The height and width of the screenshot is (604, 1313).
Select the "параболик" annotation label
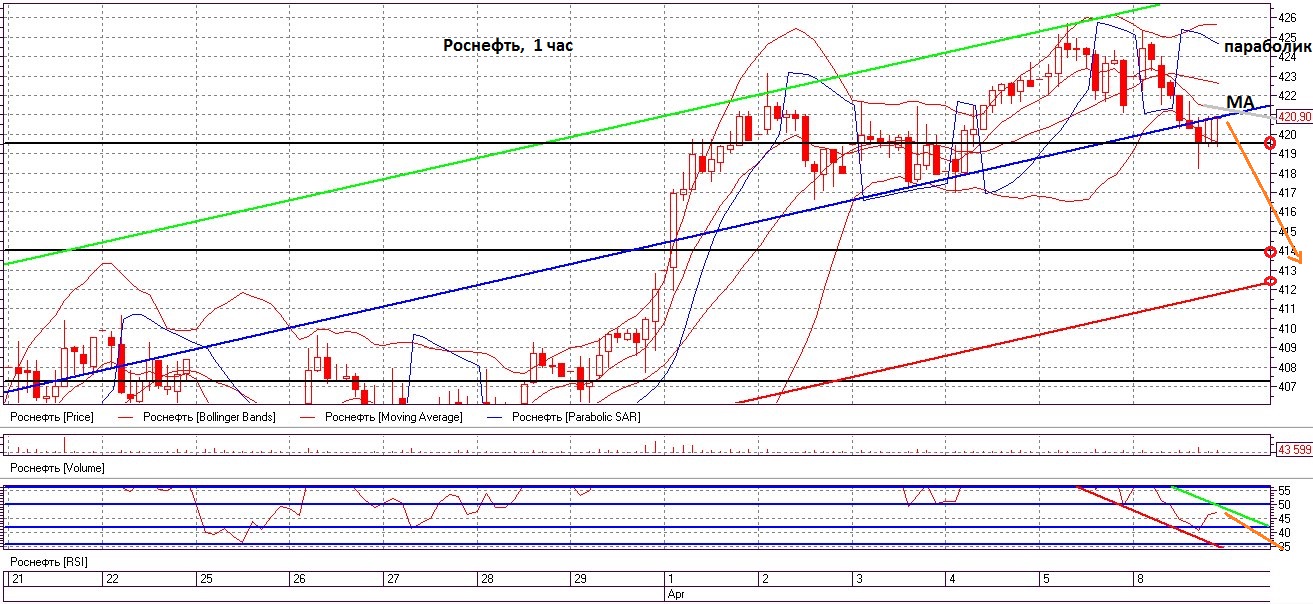click(1267, 48)
